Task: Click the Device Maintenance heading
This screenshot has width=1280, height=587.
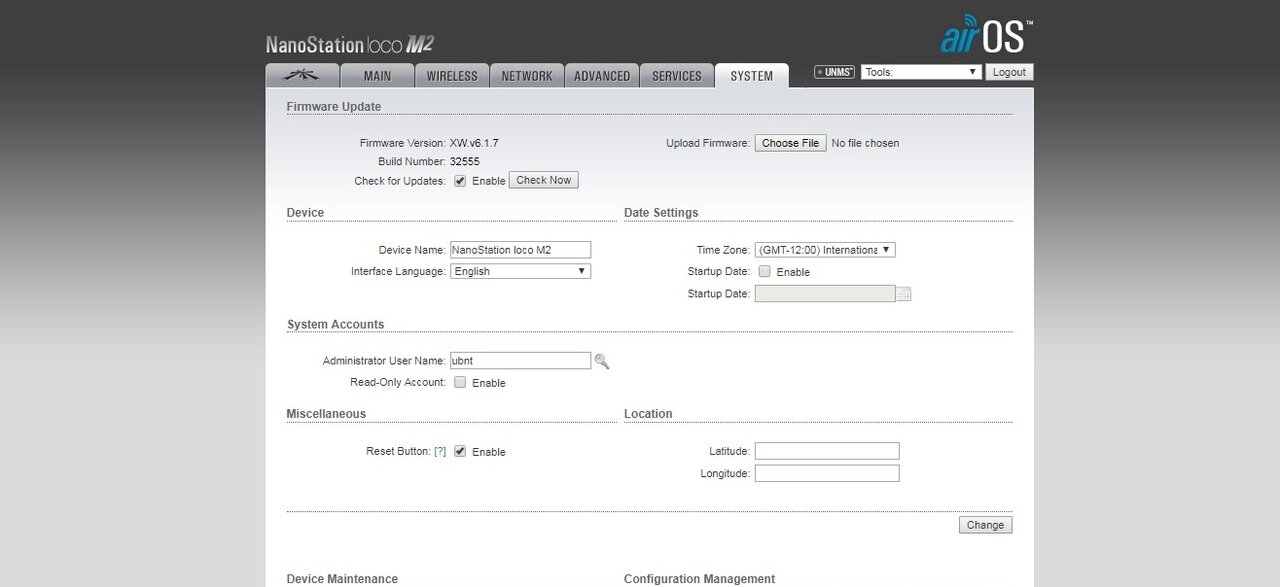Action: pyautogui.click(x=342, y=579)
